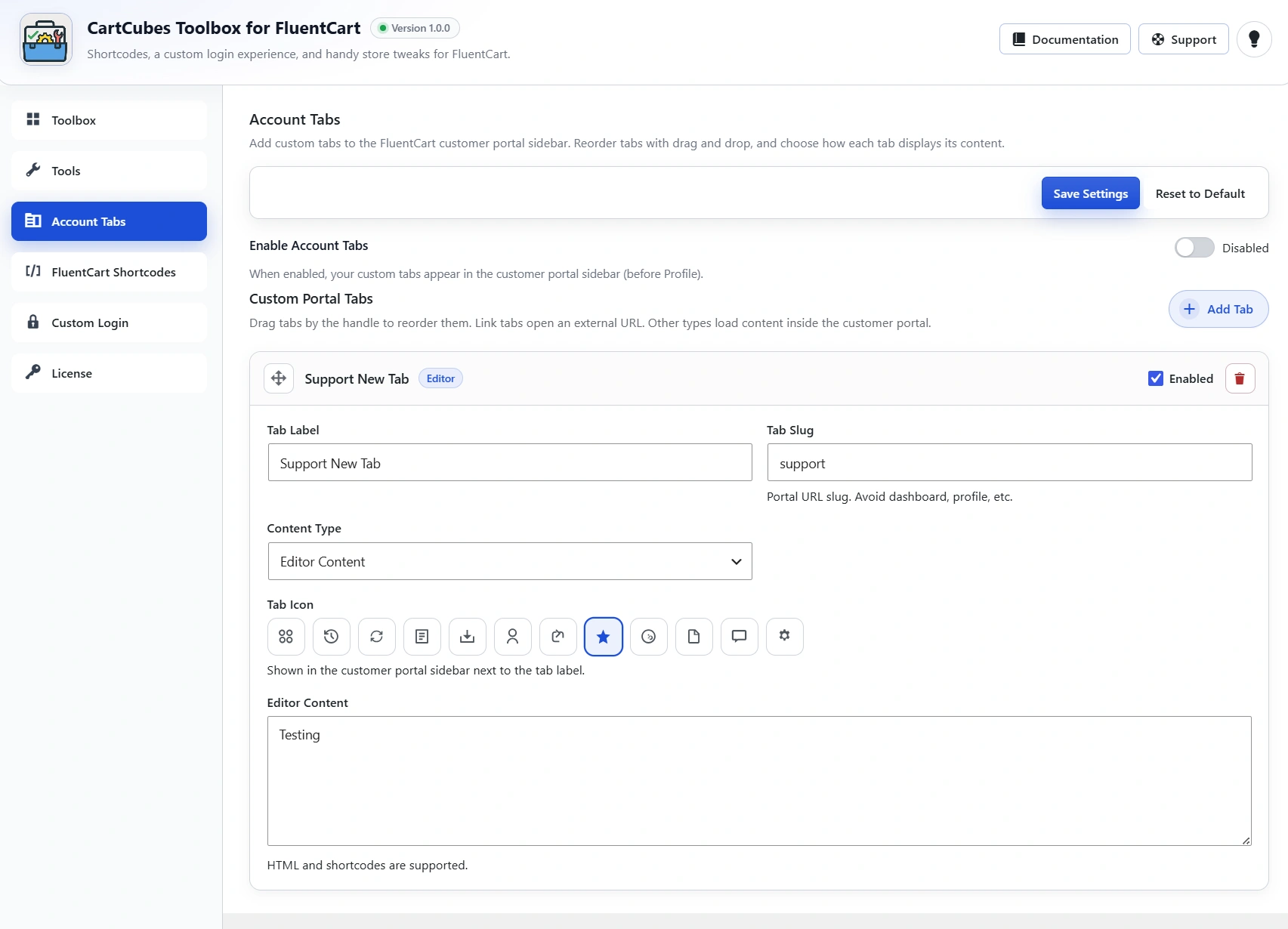Go to FluentCart Shortcodes section

109,272
